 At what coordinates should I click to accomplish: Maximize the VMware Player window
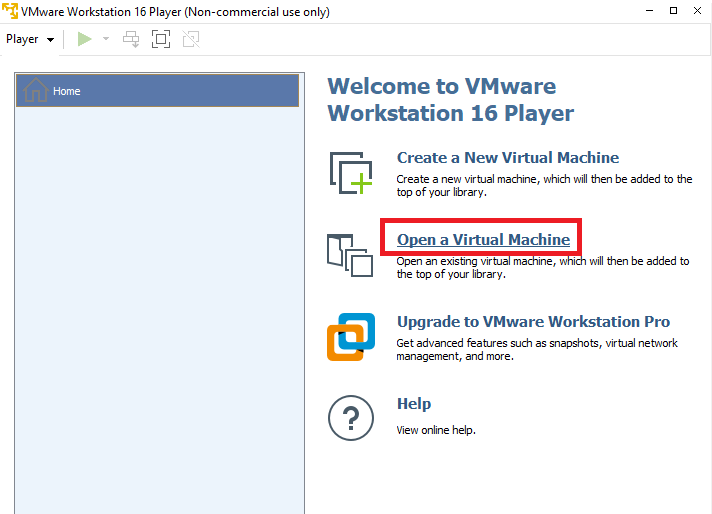(673, 10)
